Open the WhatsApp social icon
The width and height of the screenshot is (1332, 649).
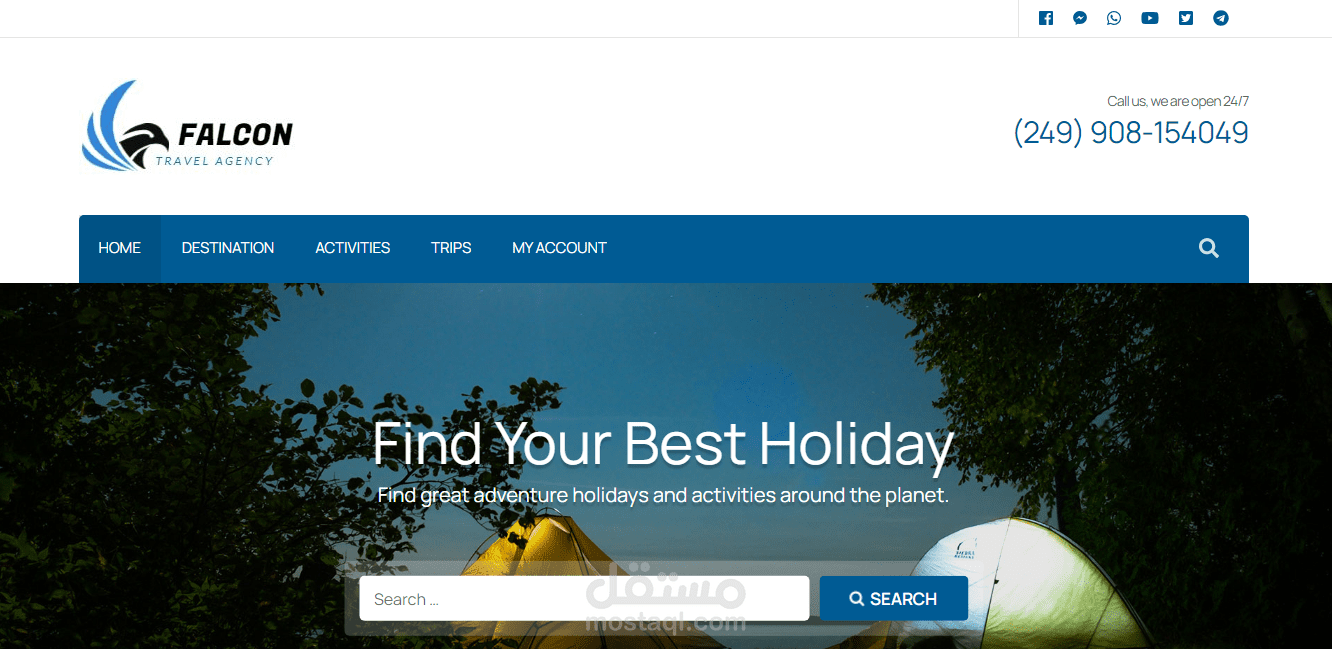tap(1114, 18)
